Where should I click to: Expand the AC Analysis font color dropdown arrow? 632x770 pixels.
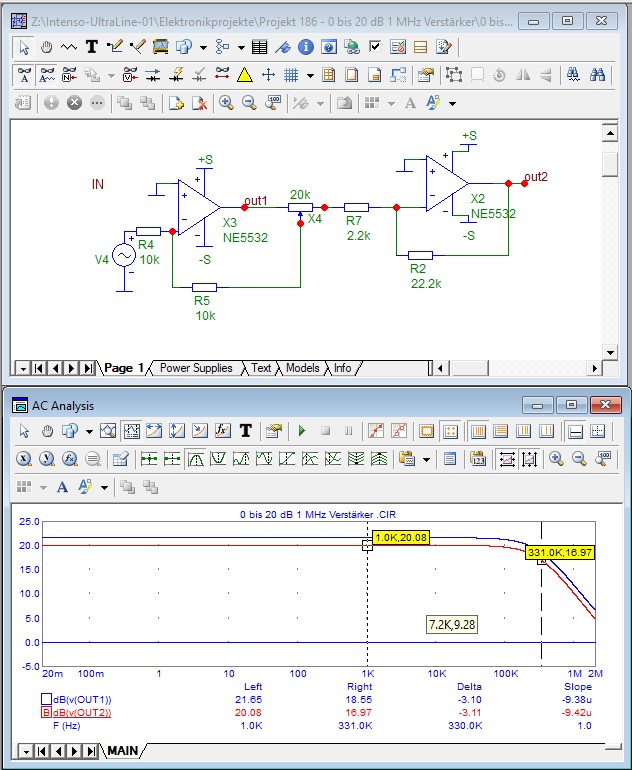[104, 487]
